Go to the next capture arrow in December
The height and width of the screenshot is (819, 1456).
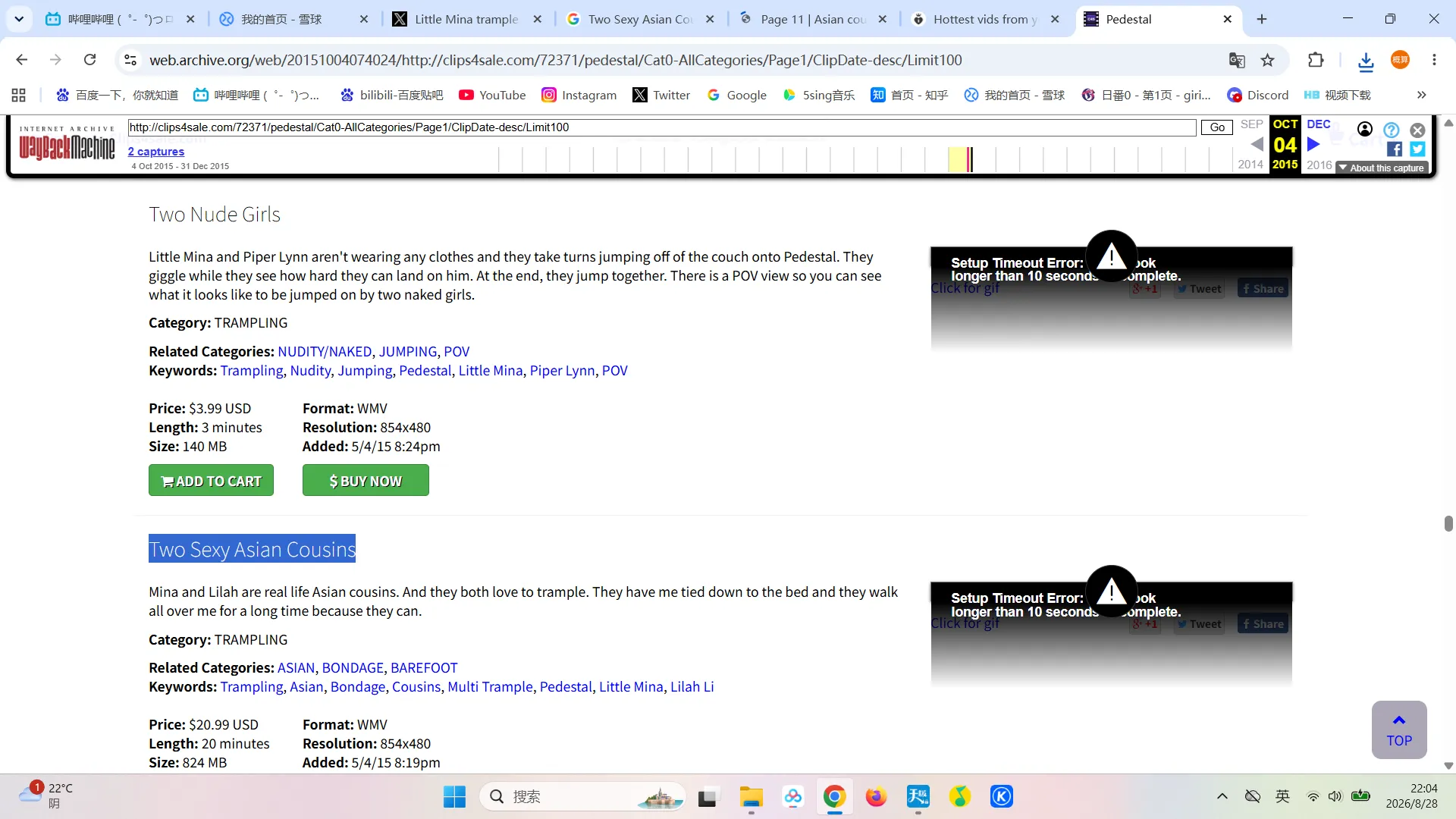coord(1314,144)
